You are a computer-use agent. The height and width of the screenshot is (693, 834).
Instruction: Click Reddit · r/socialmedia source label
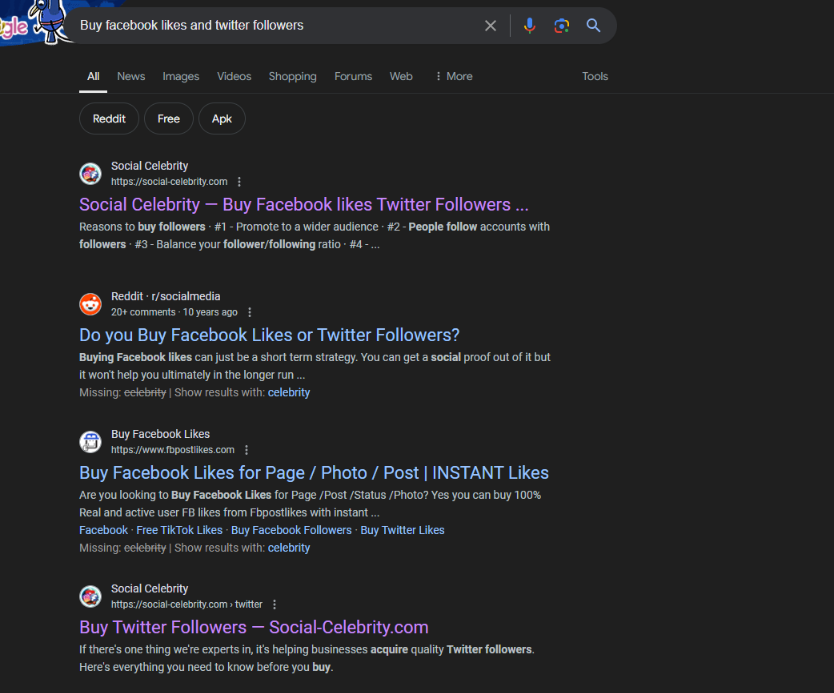(x=165, y=296)
